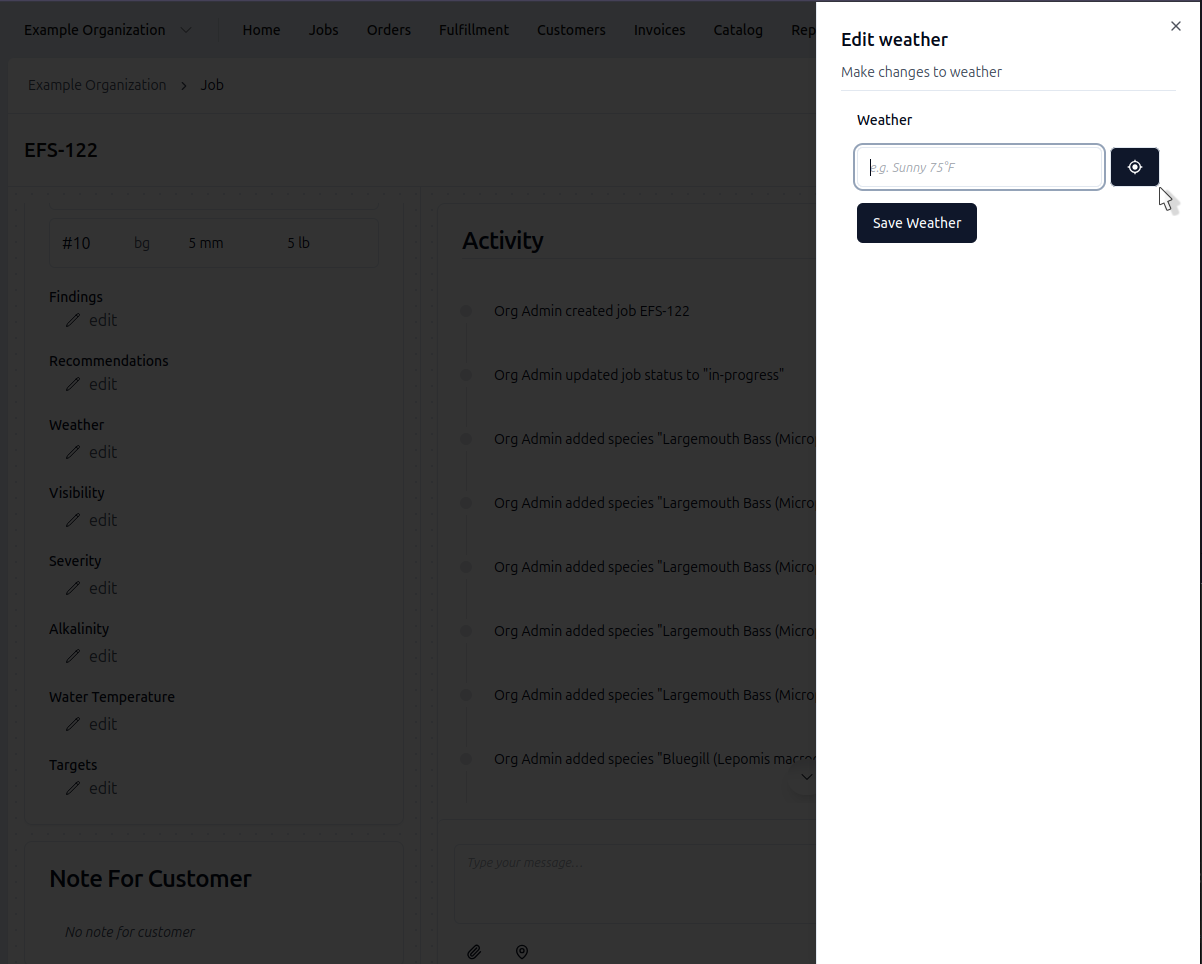Image resolution: width=1202 pixels, height=964 pixels.
Task: Click the locate weather crosshair icon button
Action: [1134, 167]
